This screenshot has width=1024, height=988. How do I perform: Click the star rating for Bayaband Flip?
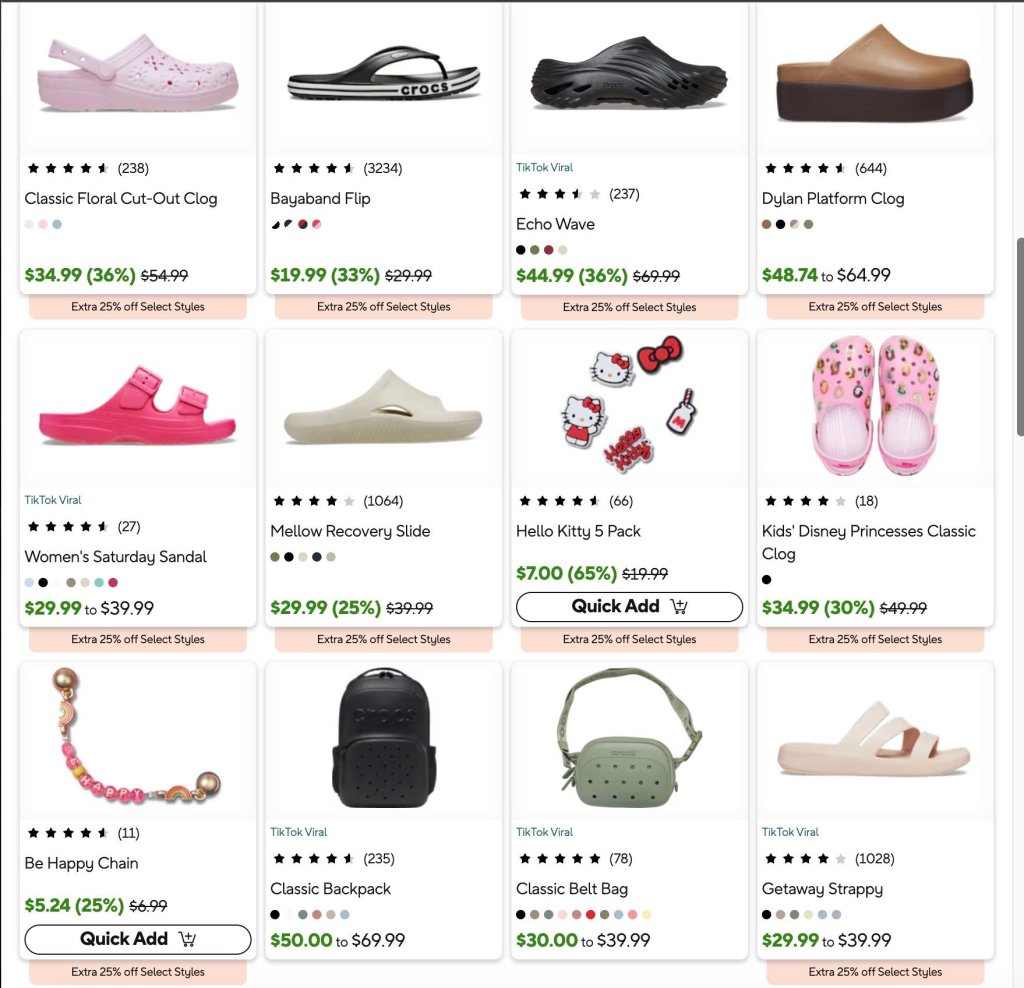click(313, 168)
